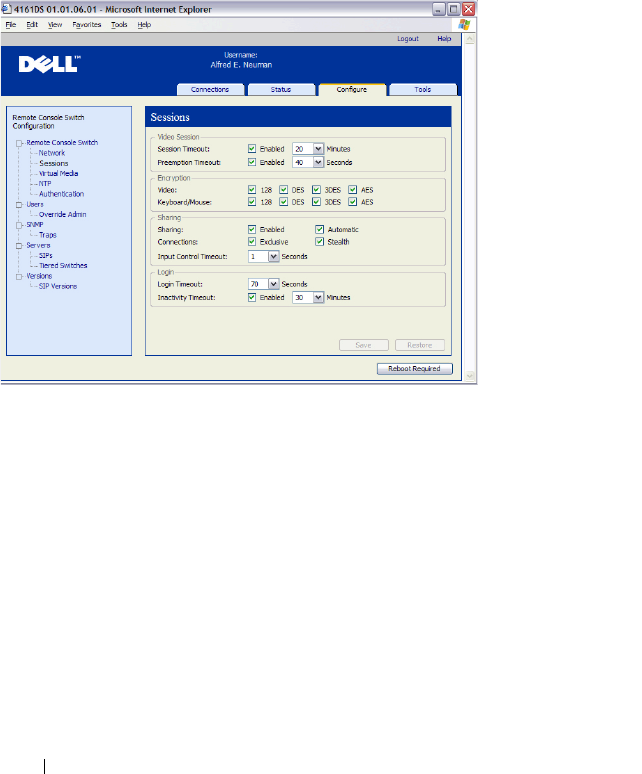Viewport: 642px width, 774px height.
Task: Click the Reboot Required button
Action: pos(415,369)
